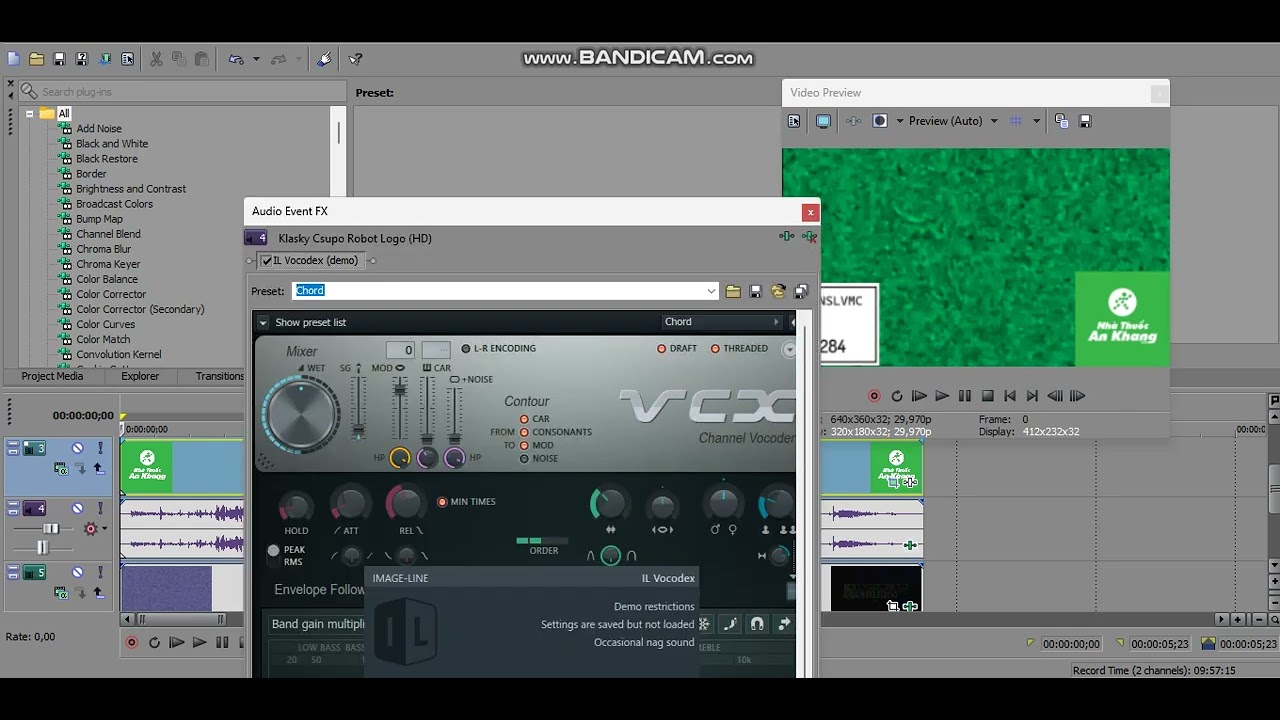Pause playback in Video Preview
1280x720 pixels.
(x=964, y=396)
